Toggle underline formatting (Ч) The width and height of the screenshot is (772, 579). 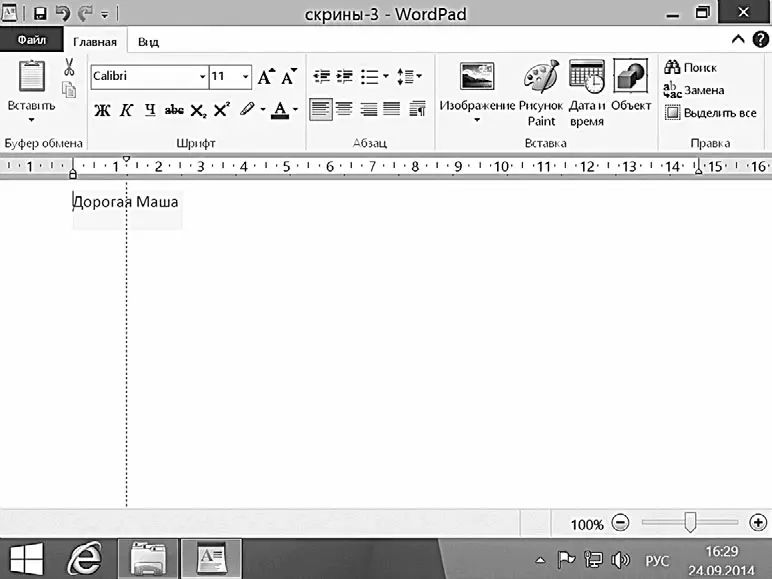pyautogui.click(x=150, y=110)
